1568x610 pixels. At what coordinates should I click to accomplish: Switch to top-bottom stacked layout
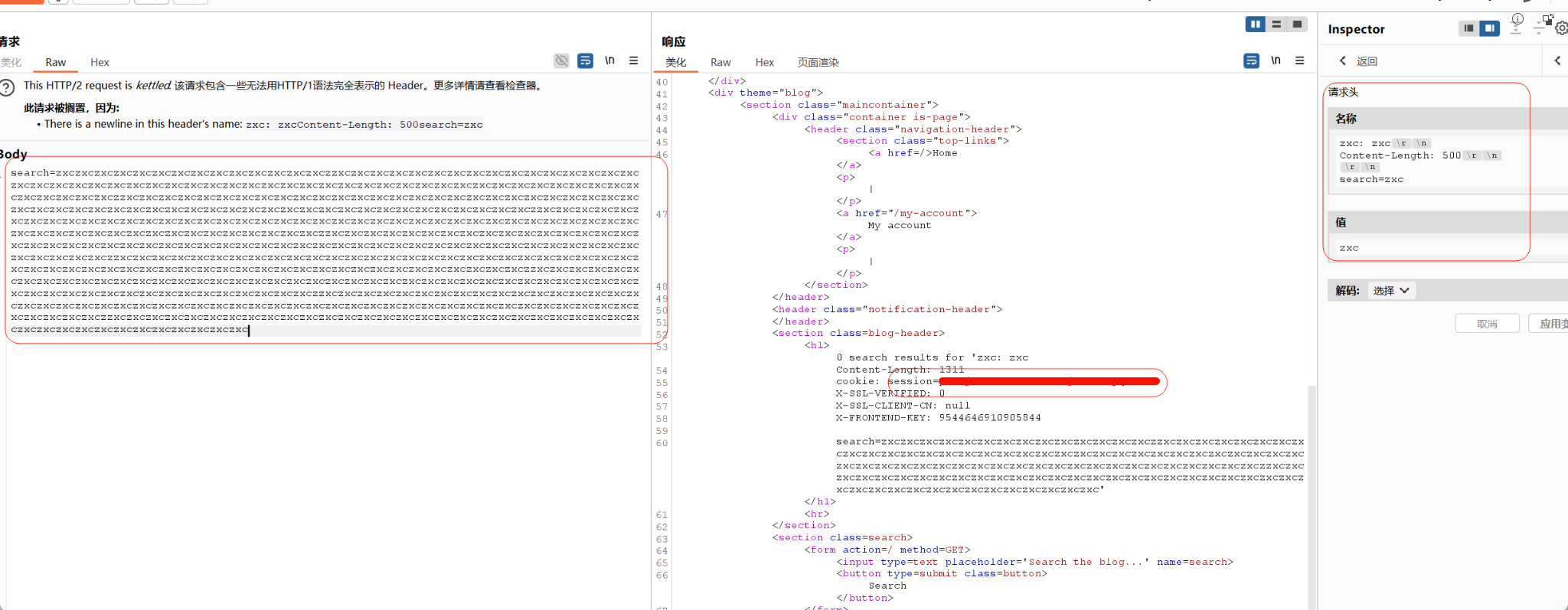pos(1276,24)
